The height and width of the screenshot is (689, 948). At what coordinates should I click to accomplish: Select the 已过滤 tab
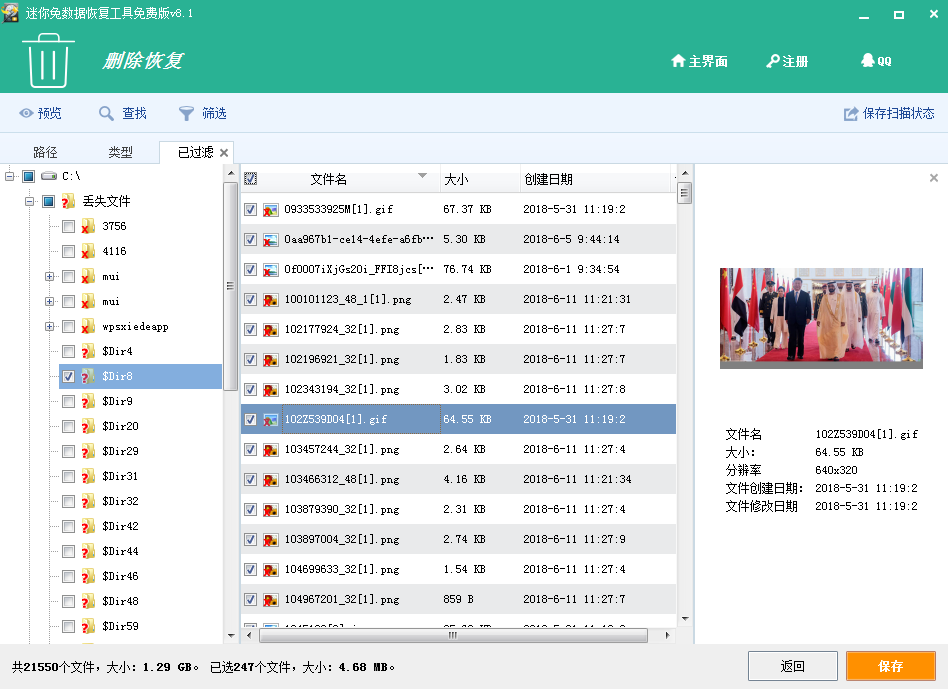coord(195,152)
